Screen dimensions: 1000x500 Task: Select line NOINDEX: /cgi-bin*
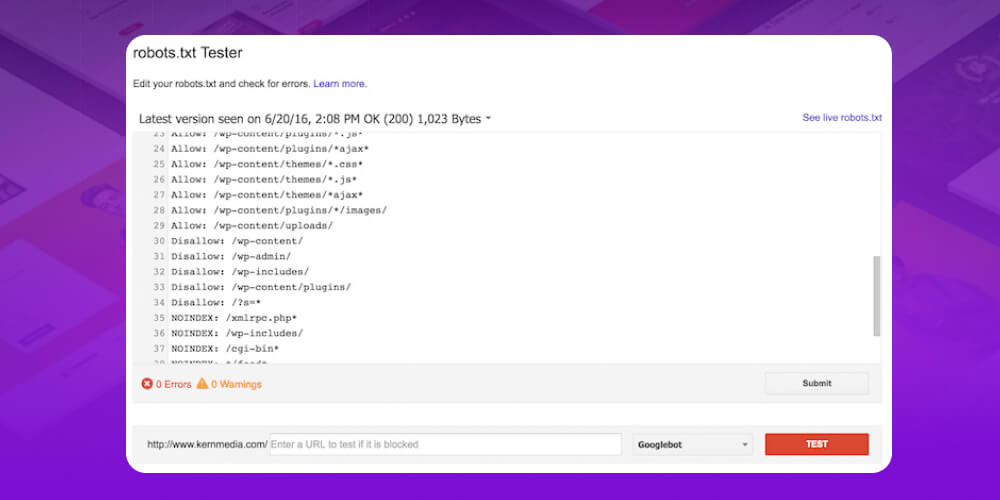click(x=225, y=348)
